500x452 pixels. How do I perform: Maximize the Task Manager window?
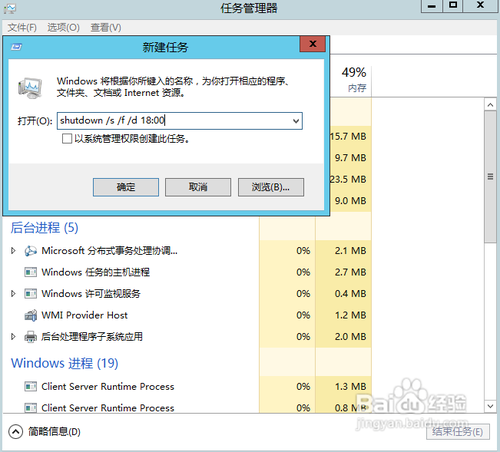[x=453, y=6]
